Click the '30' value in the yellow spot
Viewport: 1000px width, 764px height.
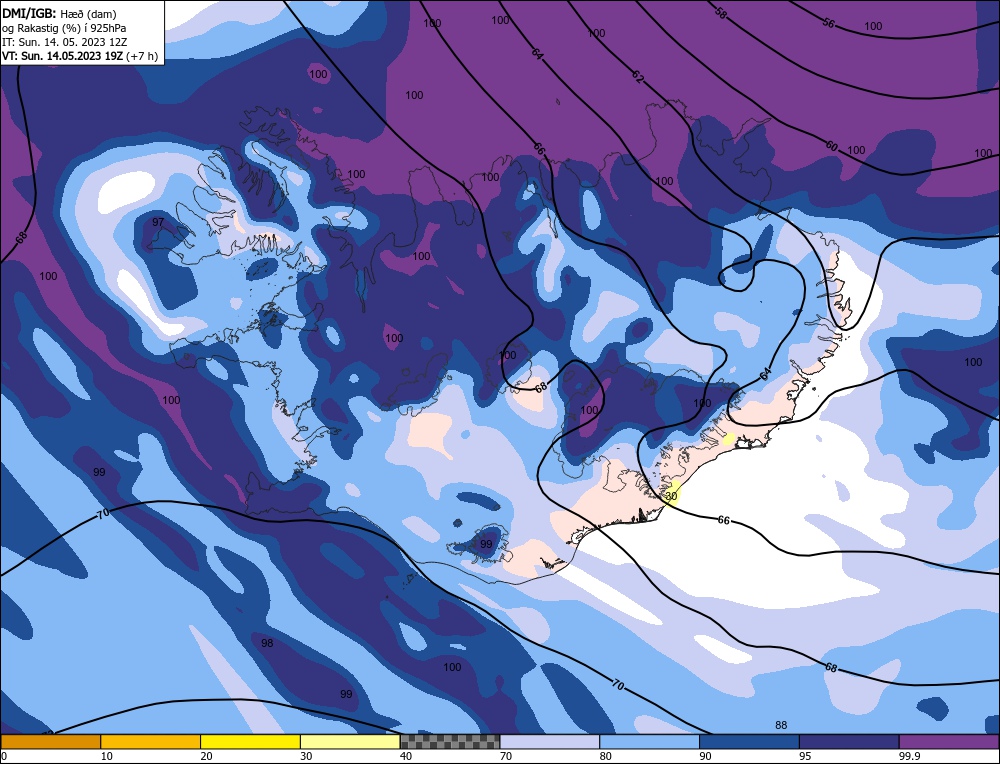click(x=671, y=496)
